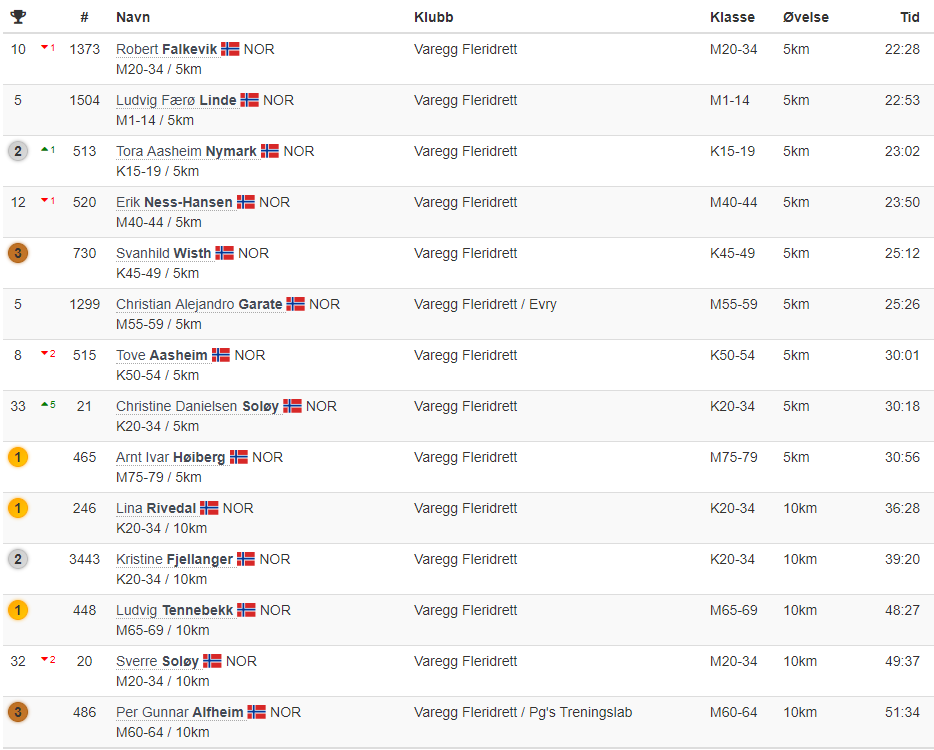Screen dimensions: 934x750
Task: Click gold medal badge beside Lina Rivedal
Action: point(18,508)
